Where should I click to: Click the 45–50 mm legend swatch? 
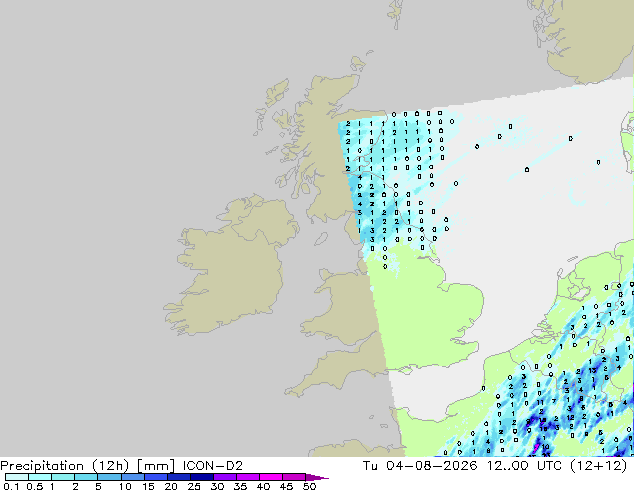[x=294, y=477]
